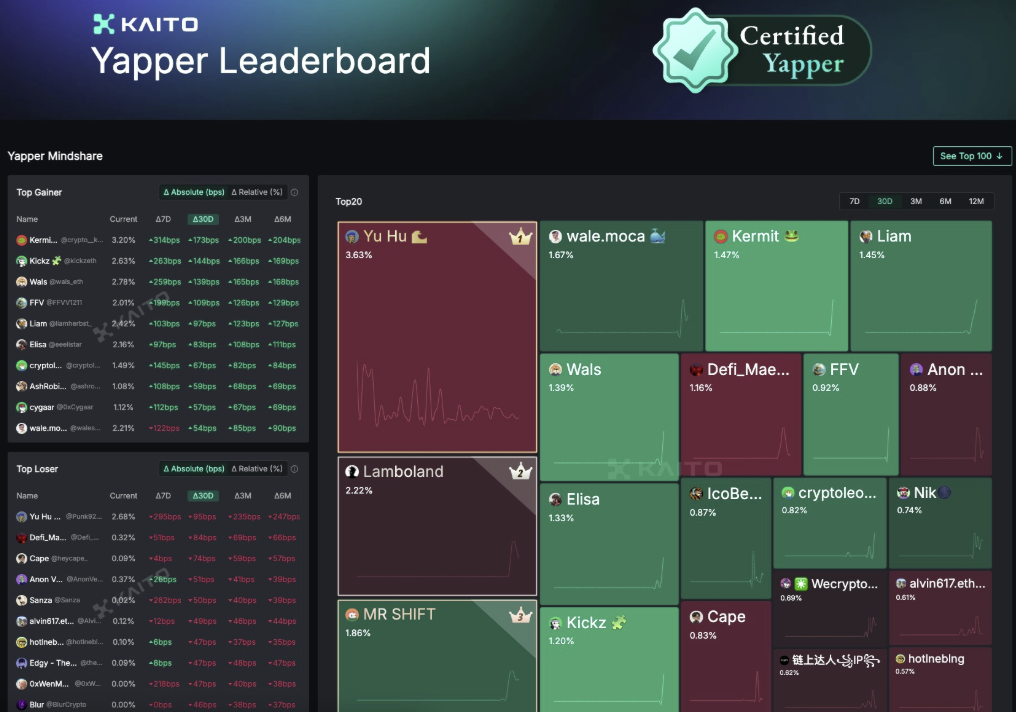Click the Blur row name in Top Loser
This screenshot has width=1016, height=712.
(x=37, y=705)
